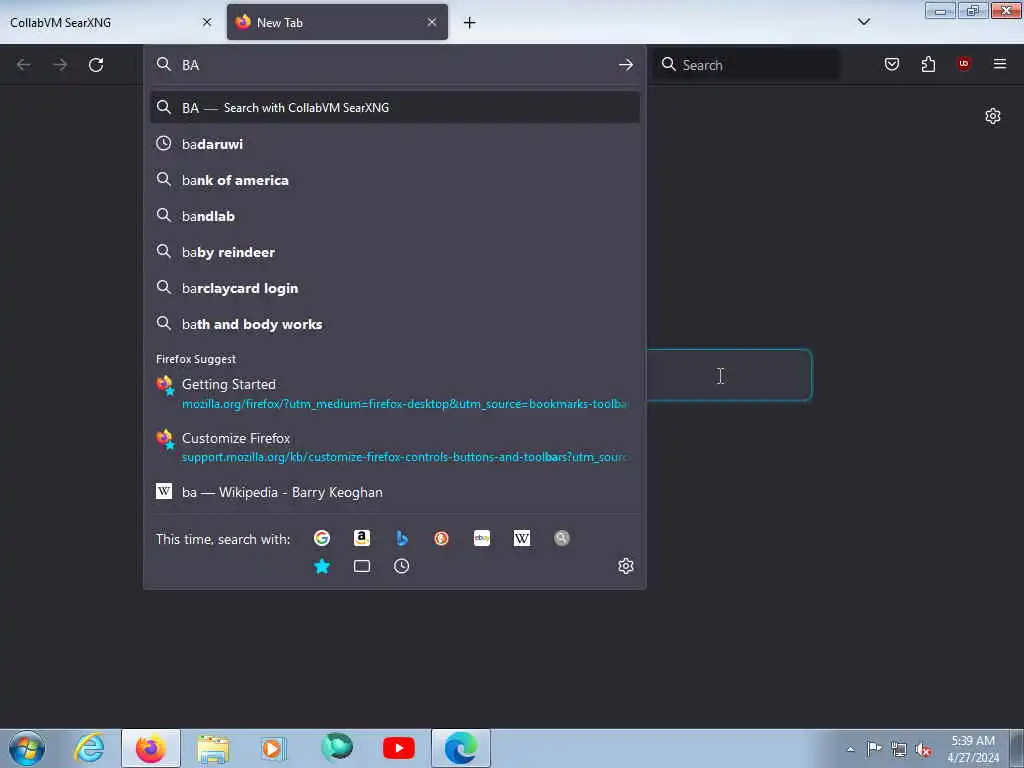Image resolution: width=1024 pixels, height=768 pixels.
Task: Open the taskbar clock and date
Action: pyautogui.click(x=973, y=749)
